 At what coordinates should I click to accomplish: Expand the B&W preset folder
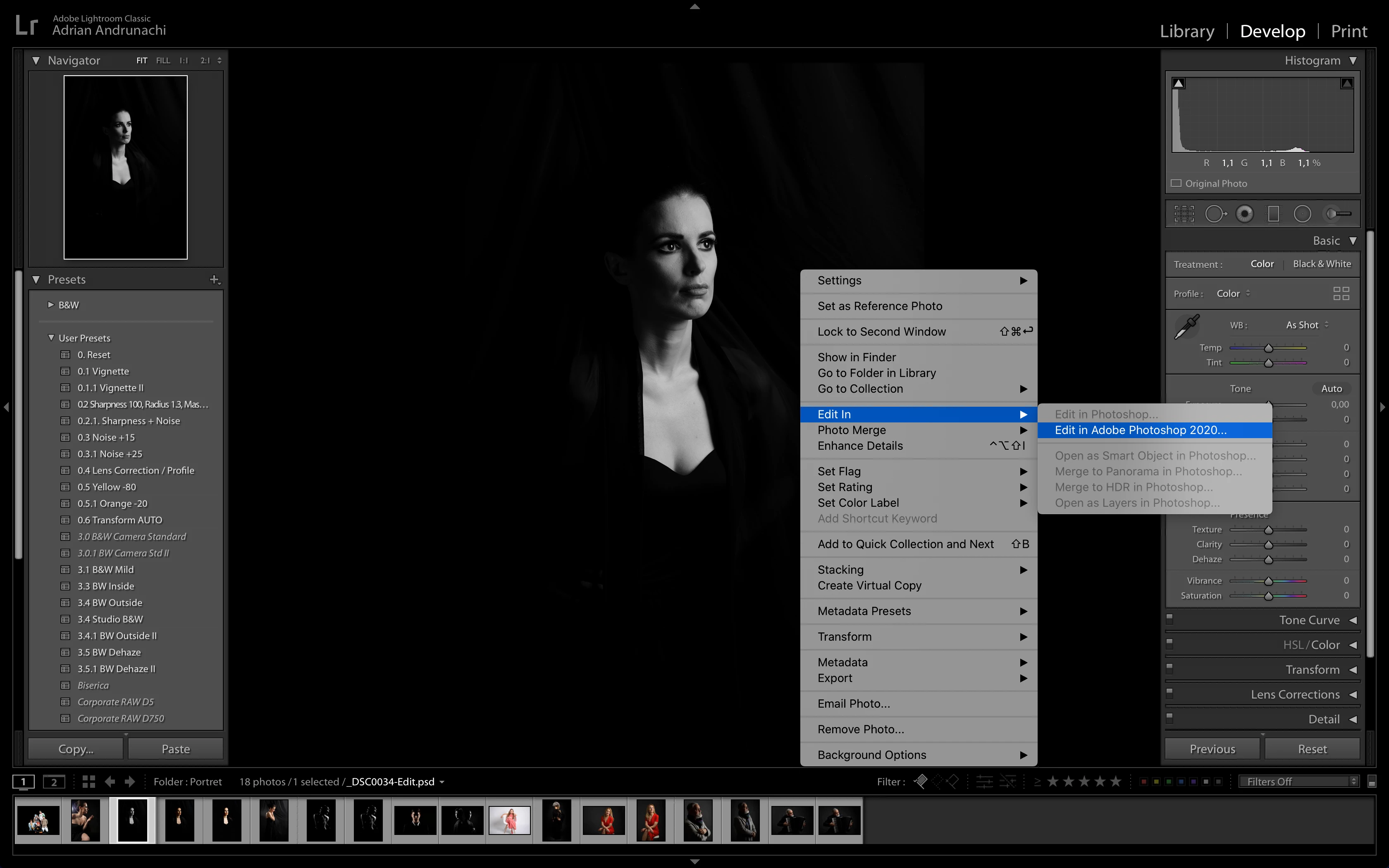(x=51, y=305)
